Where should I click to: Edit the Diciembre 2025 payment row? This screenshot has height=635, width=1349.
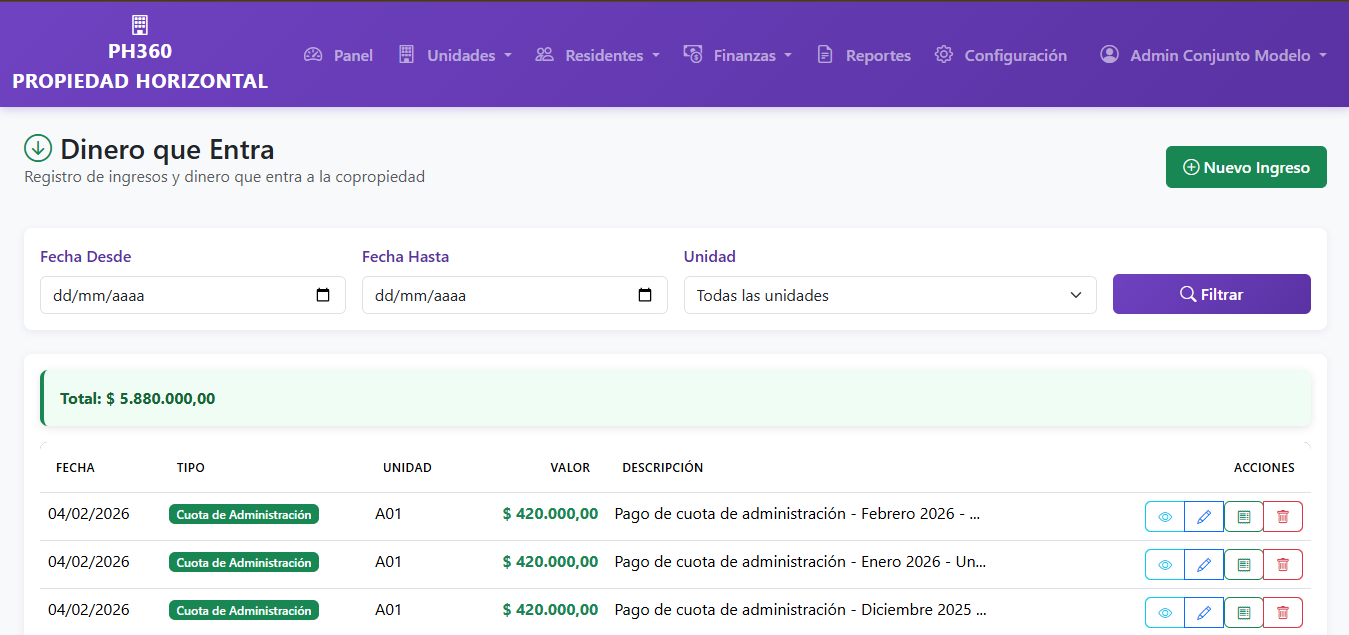1204,613
